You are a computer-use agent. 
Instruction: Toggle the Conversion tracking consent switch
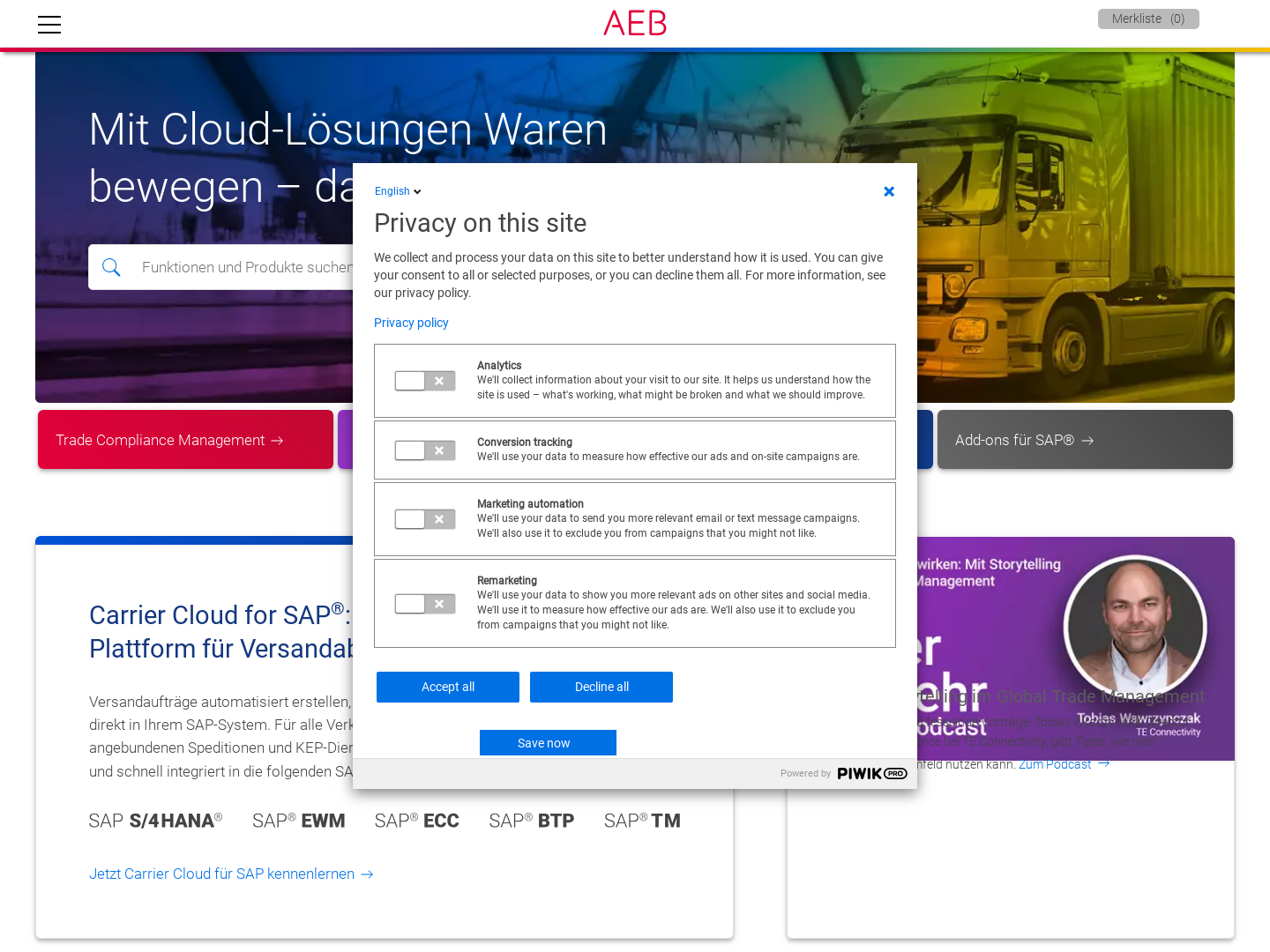pos(425,450)
